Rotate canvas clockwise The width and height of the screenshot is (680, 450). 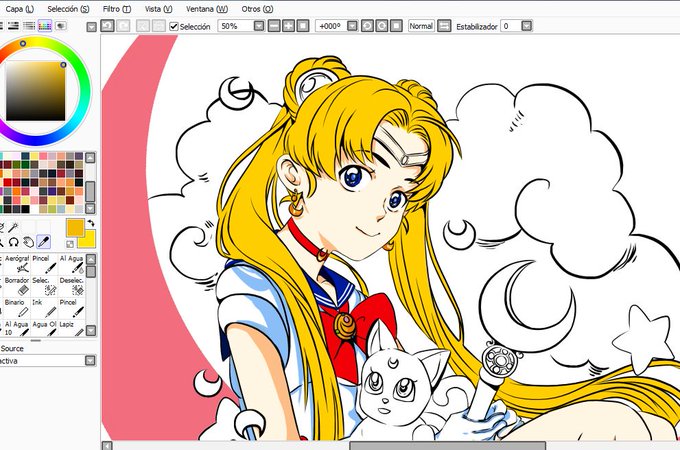(x=382, y=26)
